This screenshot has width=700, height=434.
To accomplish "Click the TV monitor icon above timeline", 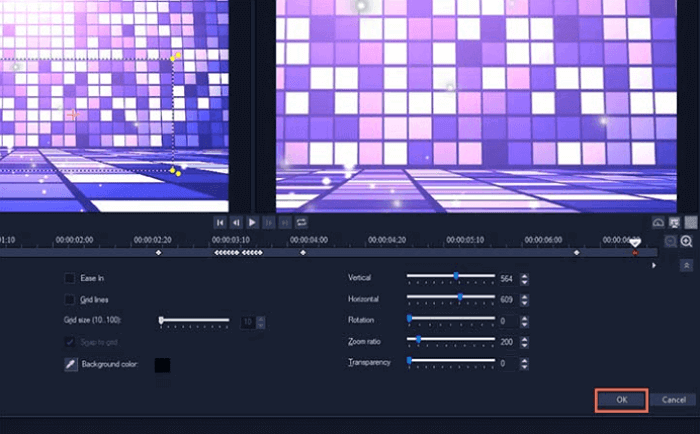I will coord(674,222).
